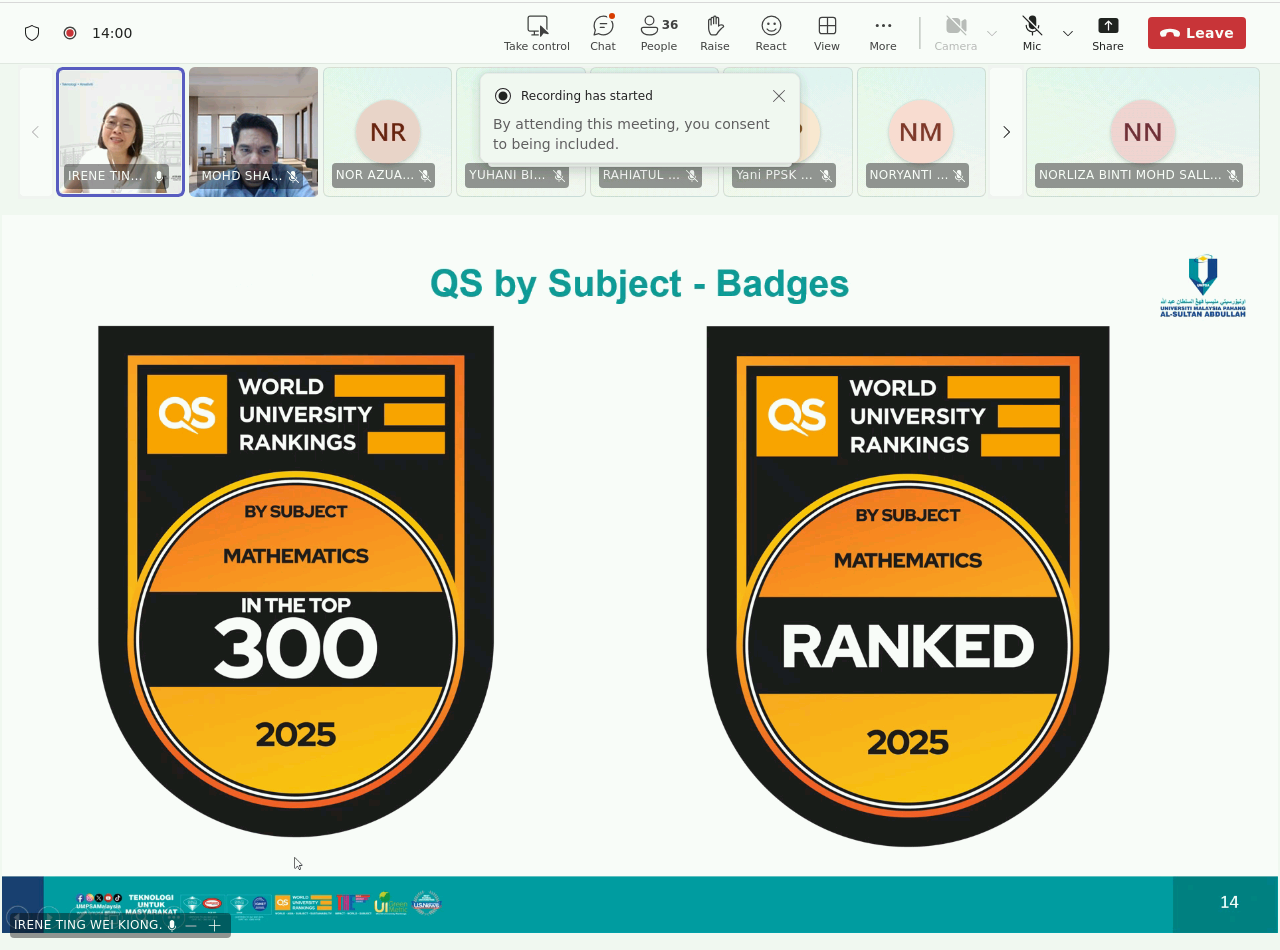Open the More actions menu

pos(883,33)
